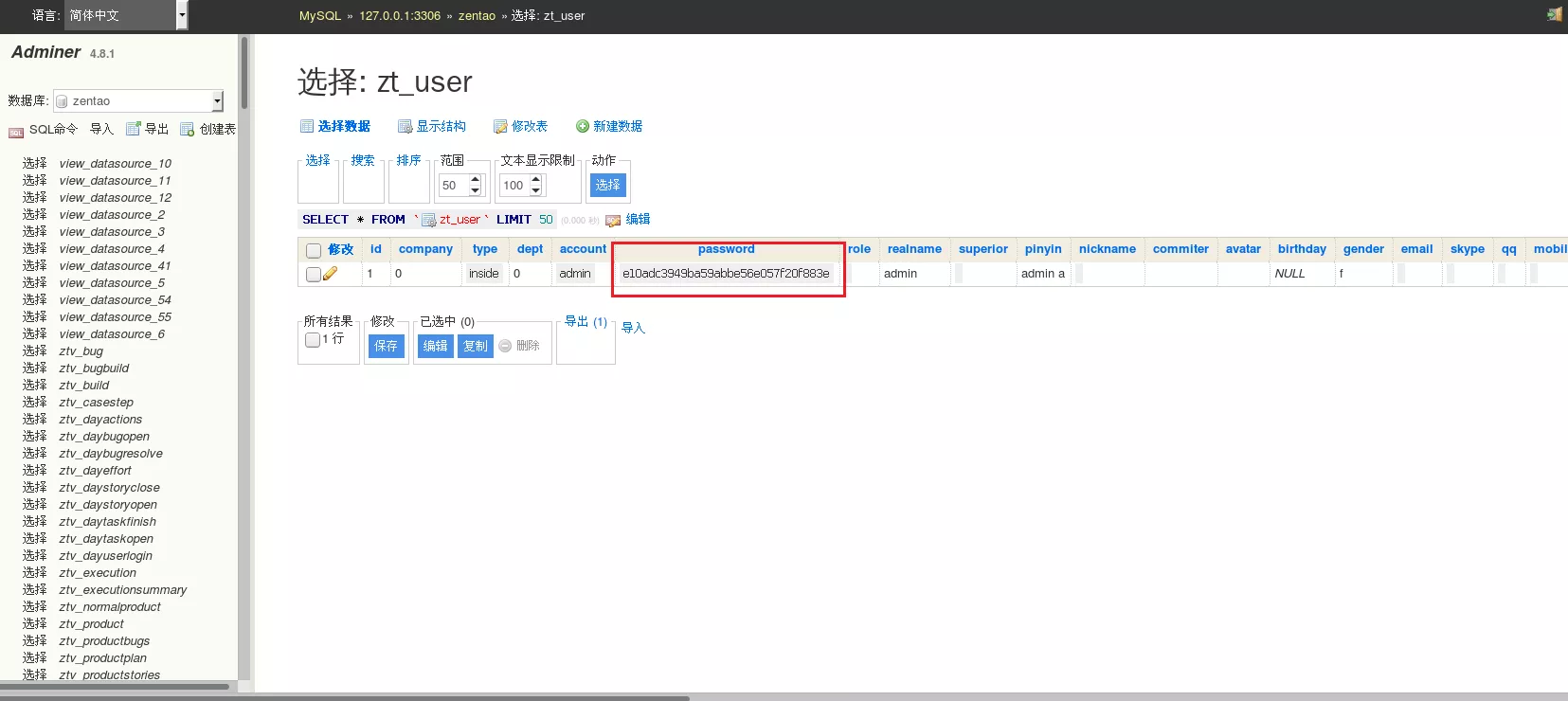
Task: Click the pencil edit icon in admin row
Action: (330, 274)
